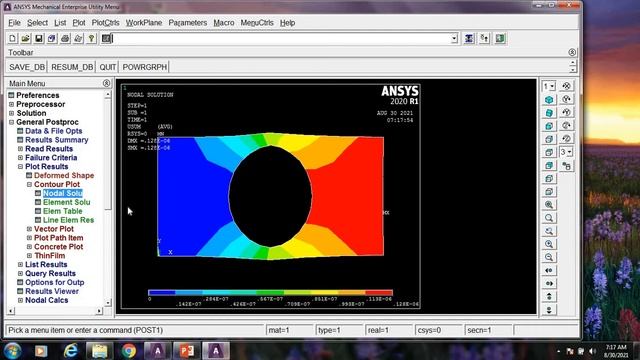Open the Parameters menu
This screenshot has height=360, width=640.
[188, 23]
